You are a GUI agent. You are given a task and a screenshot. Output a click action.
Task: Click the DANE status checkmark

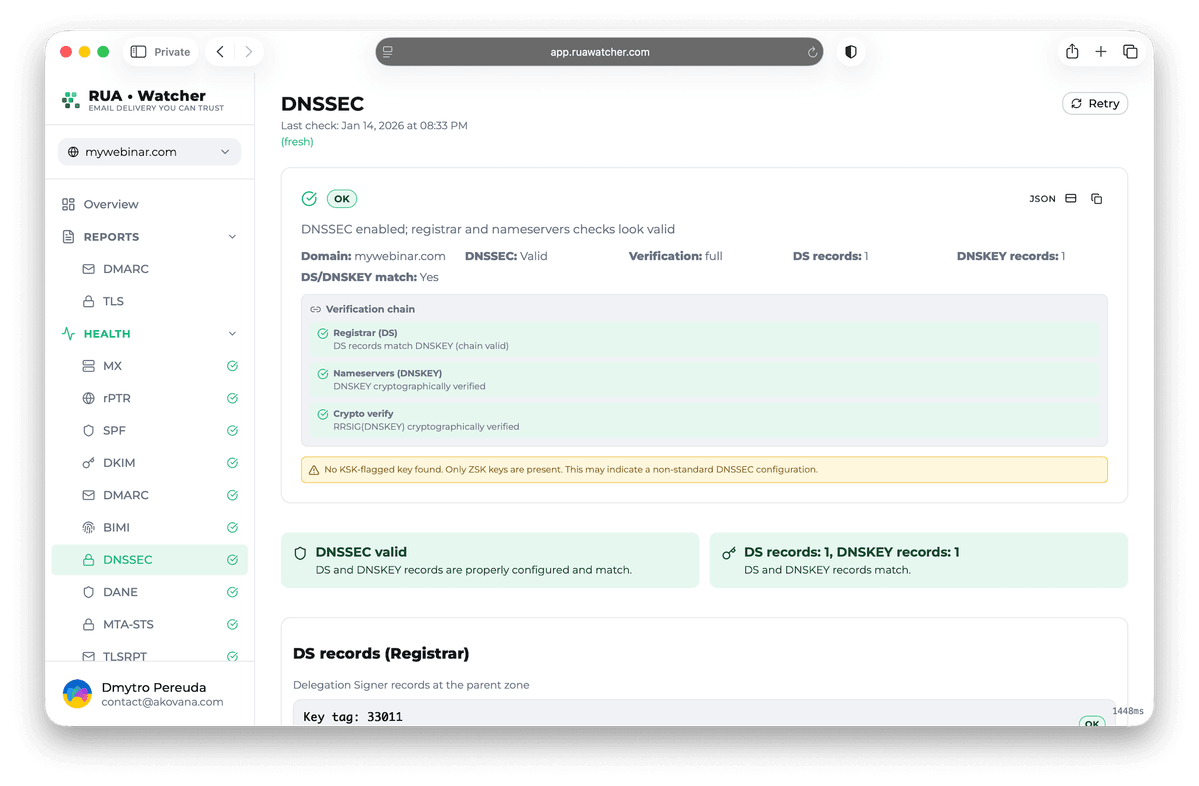click(x=232, y=591)
